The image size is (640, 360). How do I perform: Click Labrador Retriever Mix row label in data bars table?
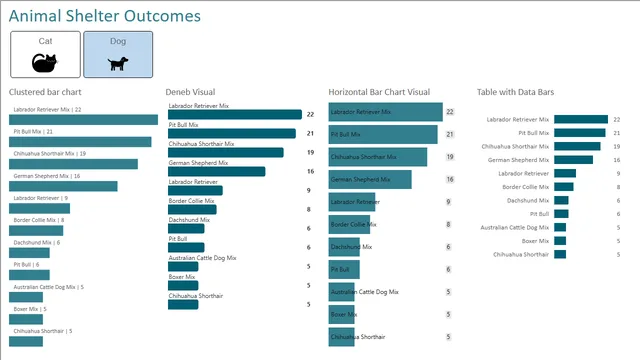[x=518, y=120]
